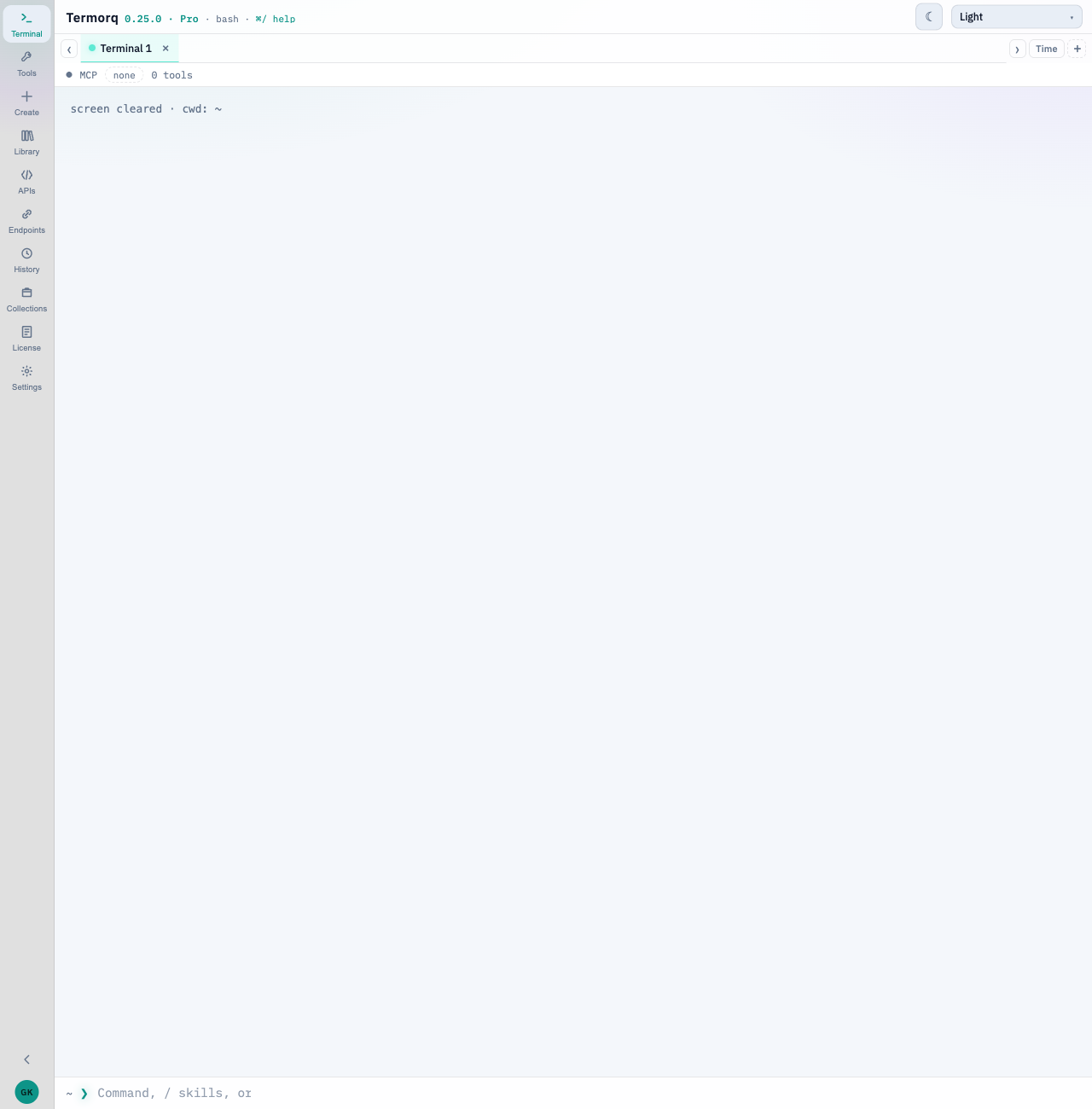Click the Time button
This screenshot has height=1109, width=1092.
pos(1047,49)
